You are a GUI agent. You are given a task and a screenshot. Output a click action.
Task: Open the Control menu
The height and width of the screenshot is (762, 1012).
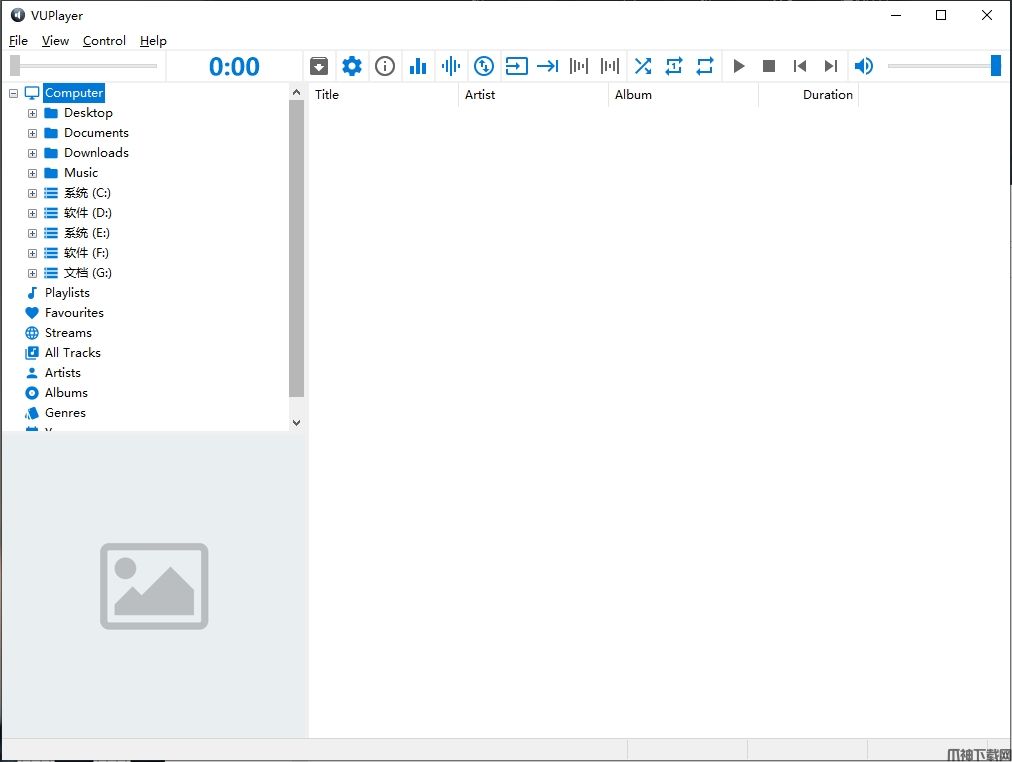[x=104, y=41]
